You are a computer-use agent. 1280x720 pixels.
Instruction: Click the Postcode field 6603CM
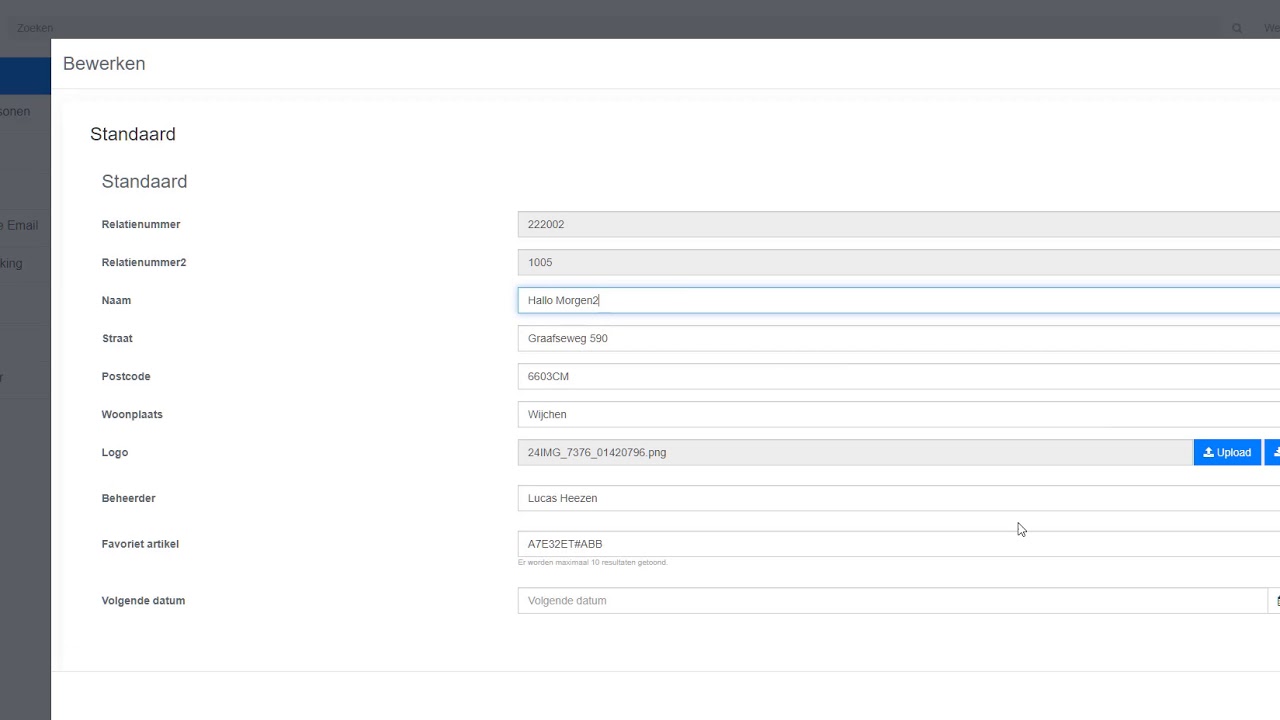point(899,376)
